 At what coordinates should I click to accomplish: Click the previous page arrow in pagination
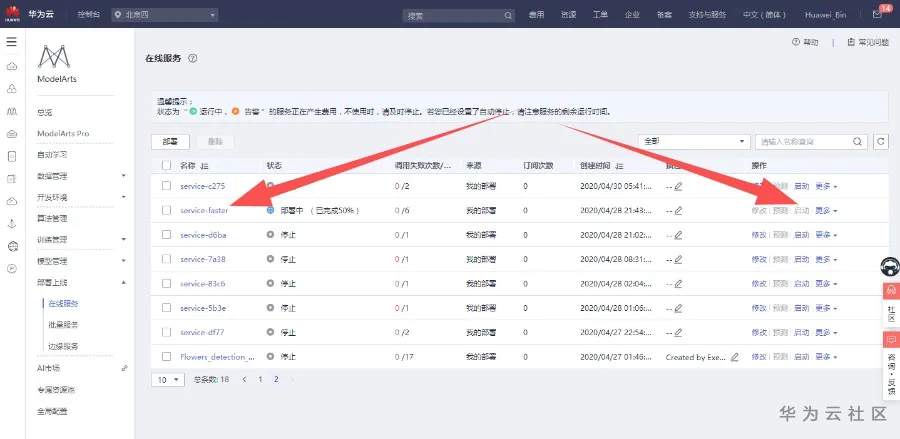pyautogui.click(x=245, y=379)
